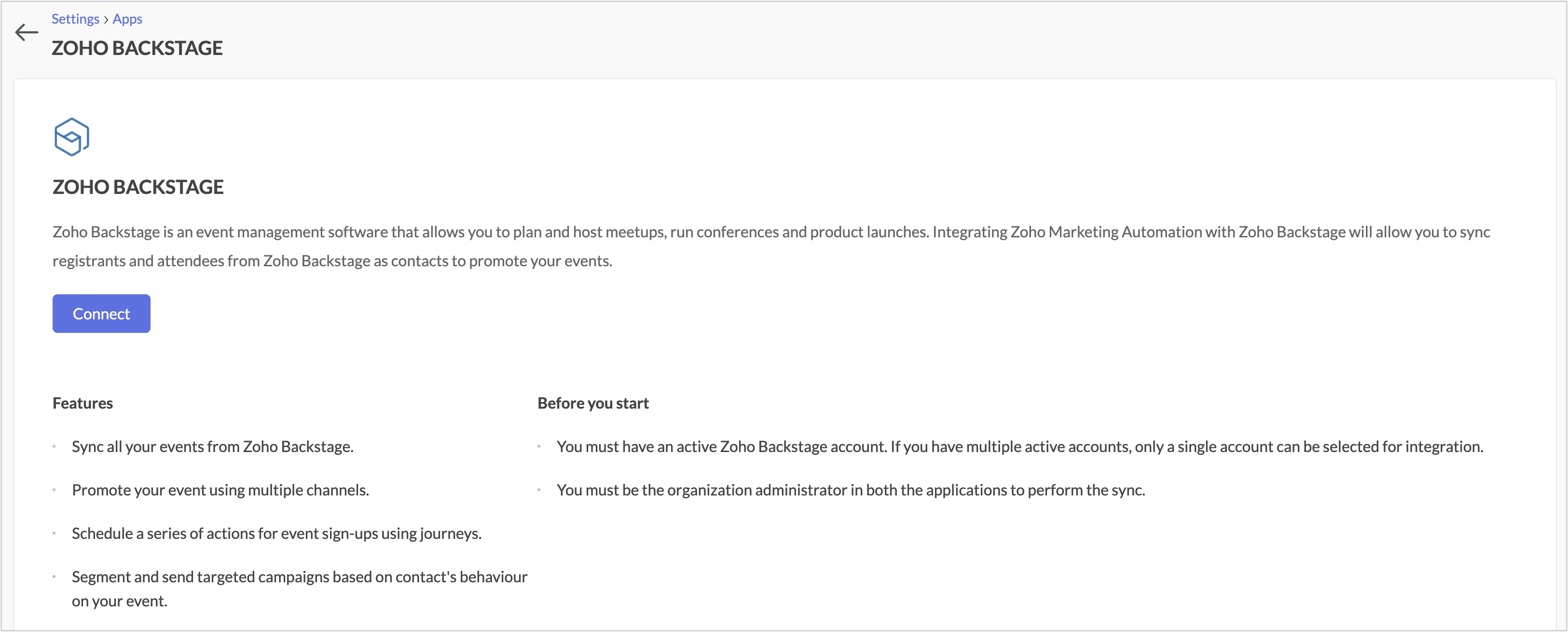Viewport: 1568px width, 632px height.
Task: Select 'Sync all your events from Zoho Backstage'
Action: (x=212, y=446)
